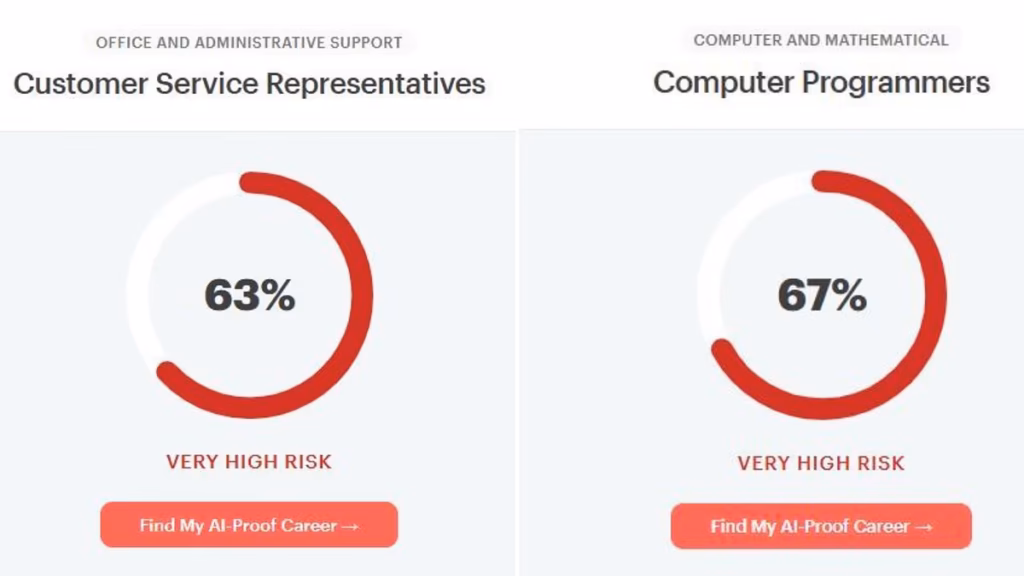Screen dimensions: 1024x576
Task: Select the Office and Administrative Support tag
Action: coord(249,42)
